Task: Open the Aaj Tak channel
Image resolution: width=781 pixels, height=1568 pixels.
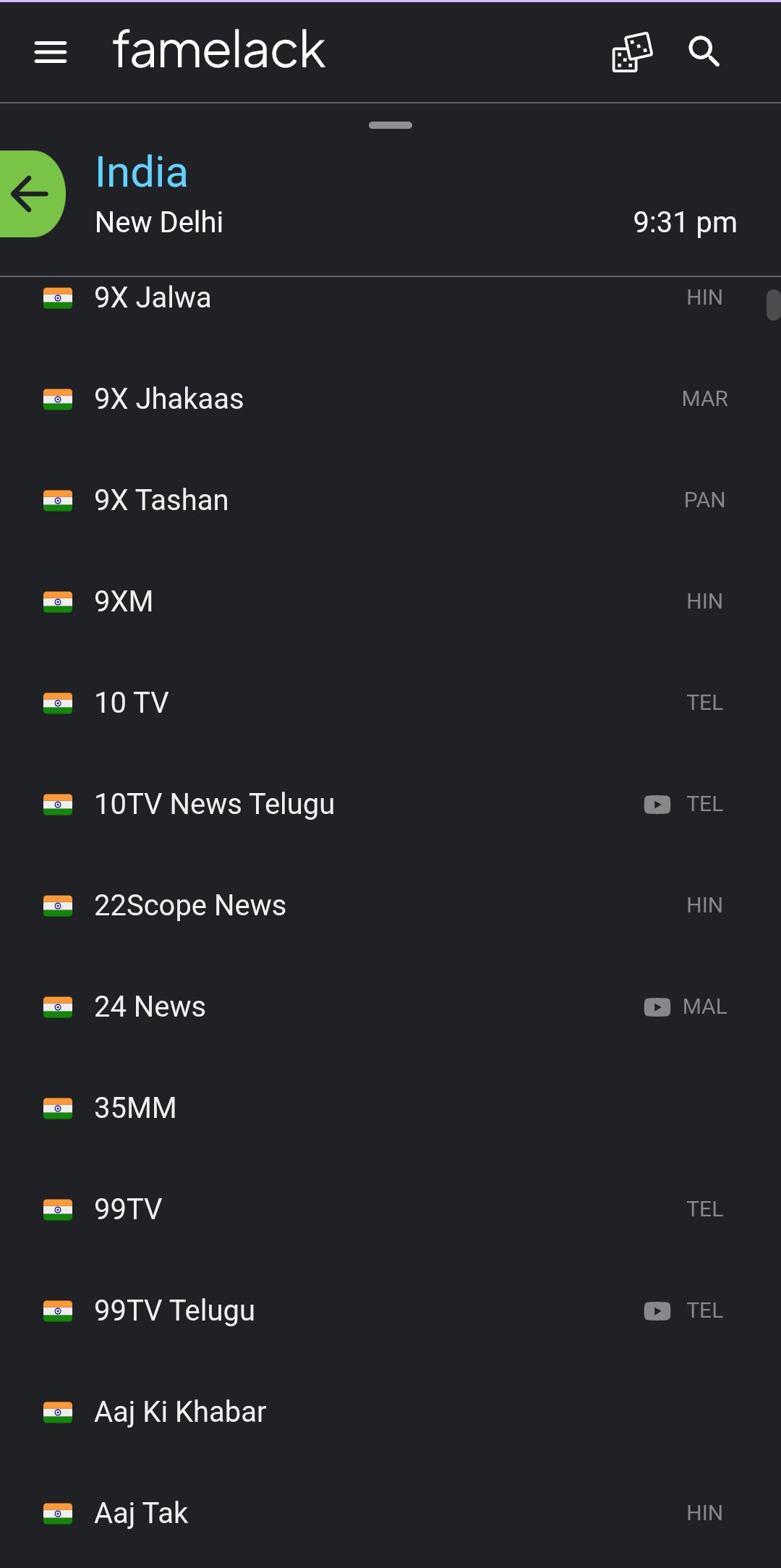Action: pyautogui.click(x=141, y=1514)
